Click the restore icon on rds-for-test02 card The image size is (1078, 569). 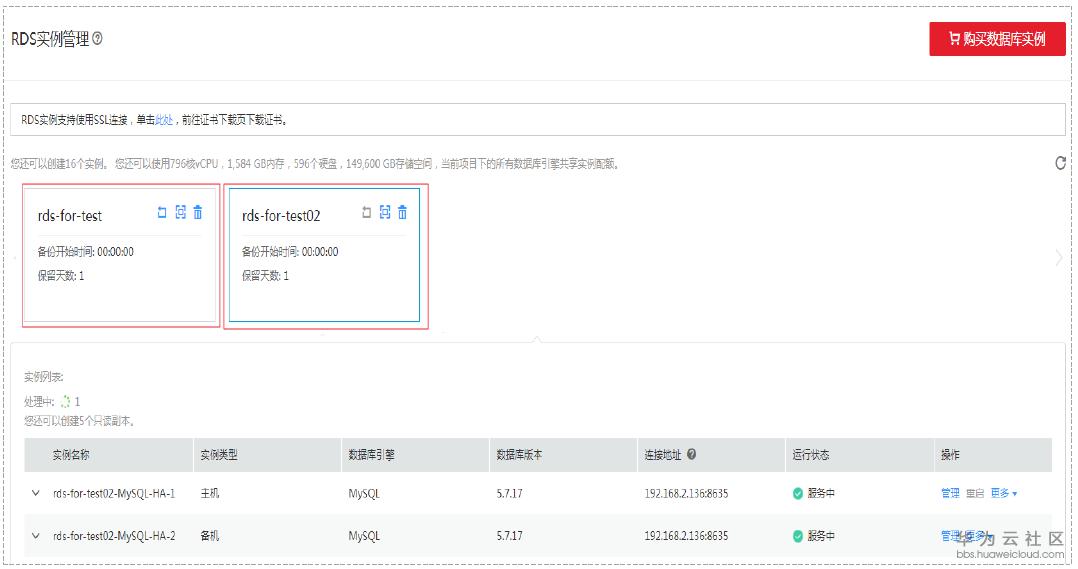[x=366, y=212]
